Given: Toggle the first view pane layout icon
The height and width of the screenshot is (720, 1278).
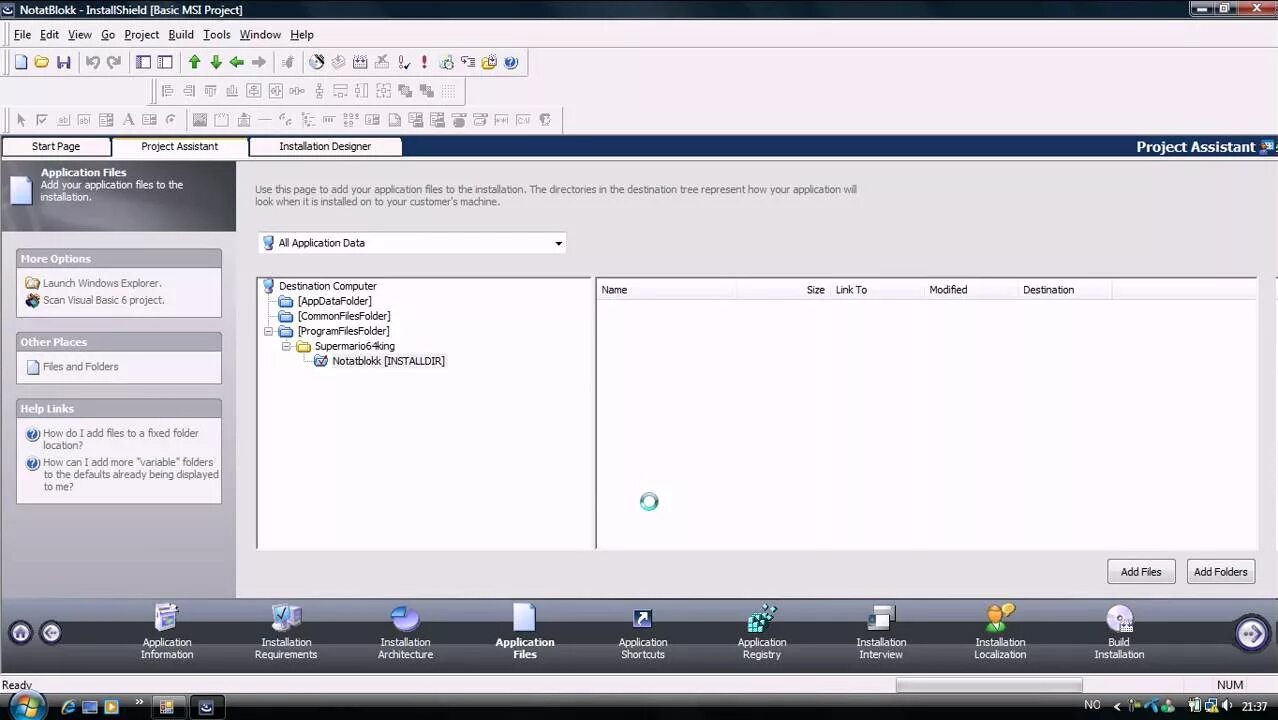Looking at the screenshot, I should 143,62.
